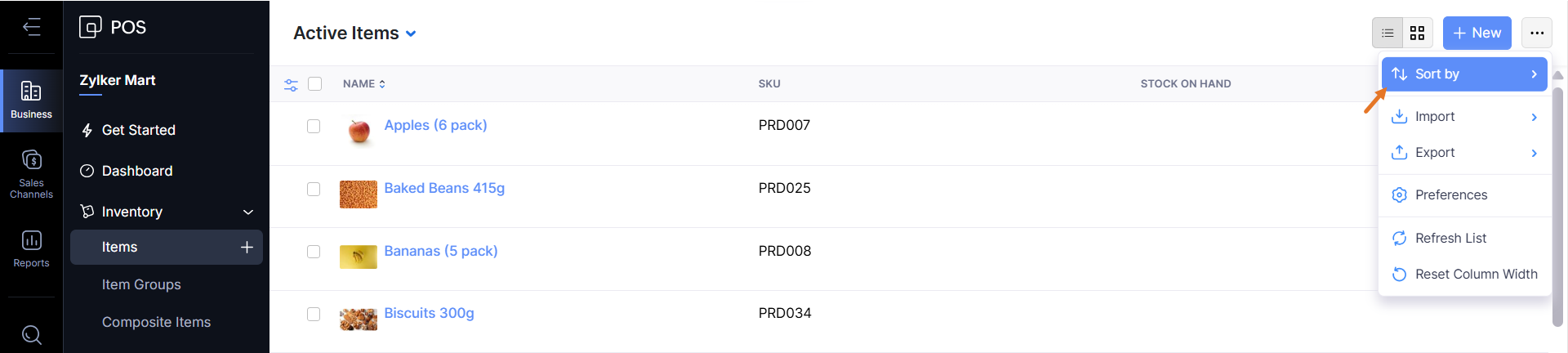
Task: Click the Biscuits 300g product thumbnail
Action: point(358,318)
